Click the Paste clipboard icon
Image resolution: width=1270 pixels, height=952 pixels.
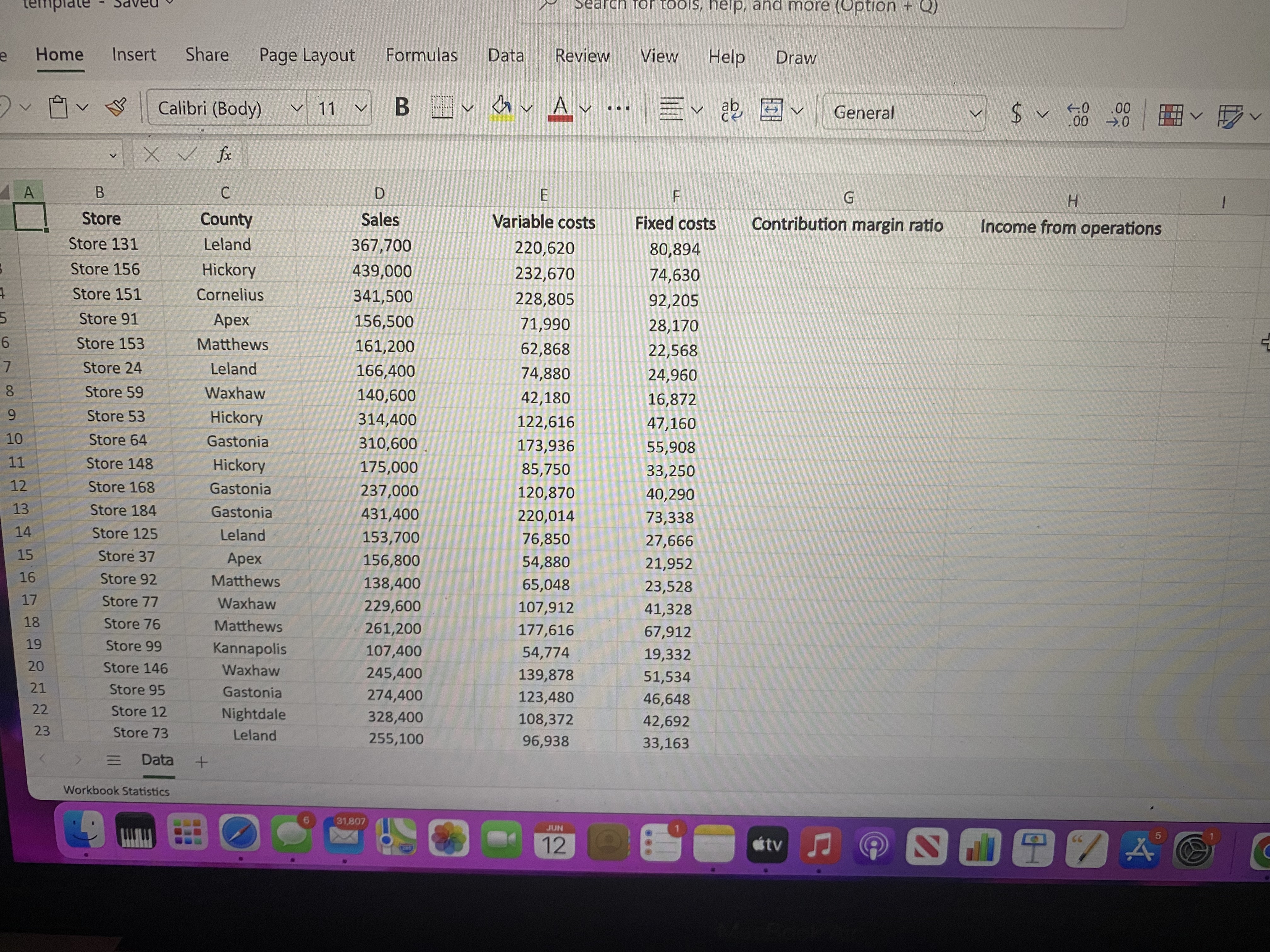[58, 107]
